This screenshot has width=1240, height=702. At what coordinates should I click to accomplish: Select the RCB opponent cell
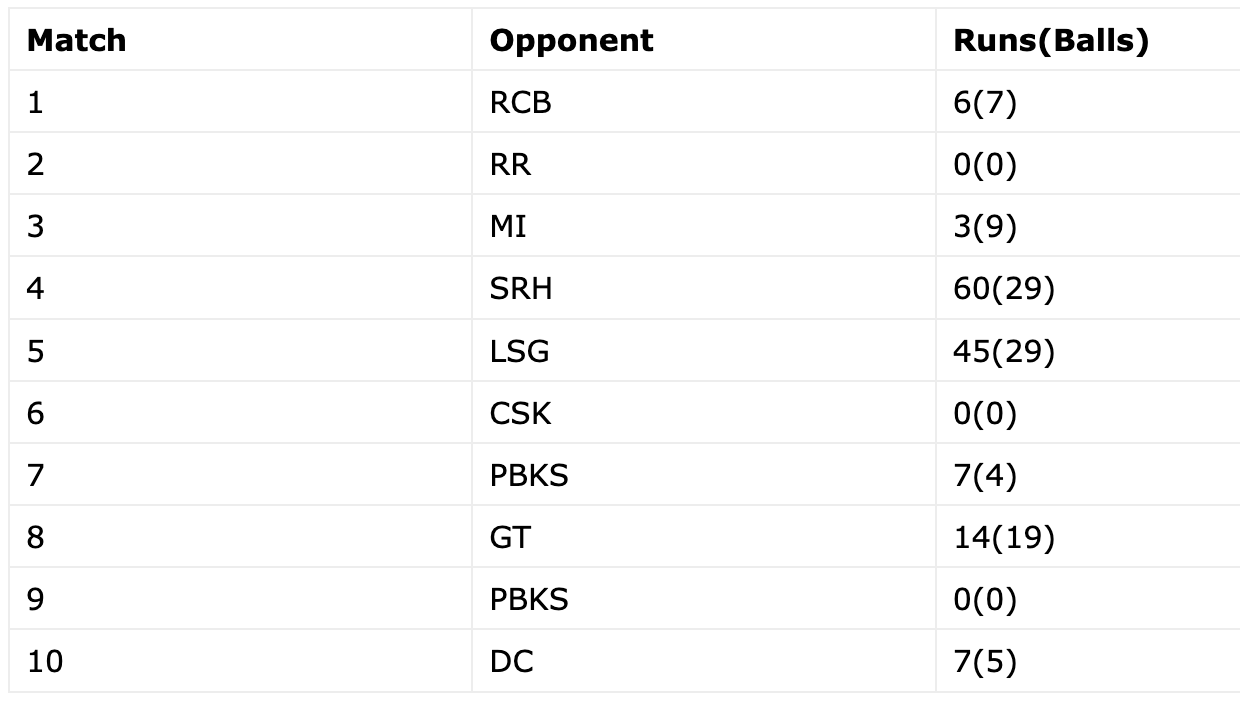pos(704,102)
